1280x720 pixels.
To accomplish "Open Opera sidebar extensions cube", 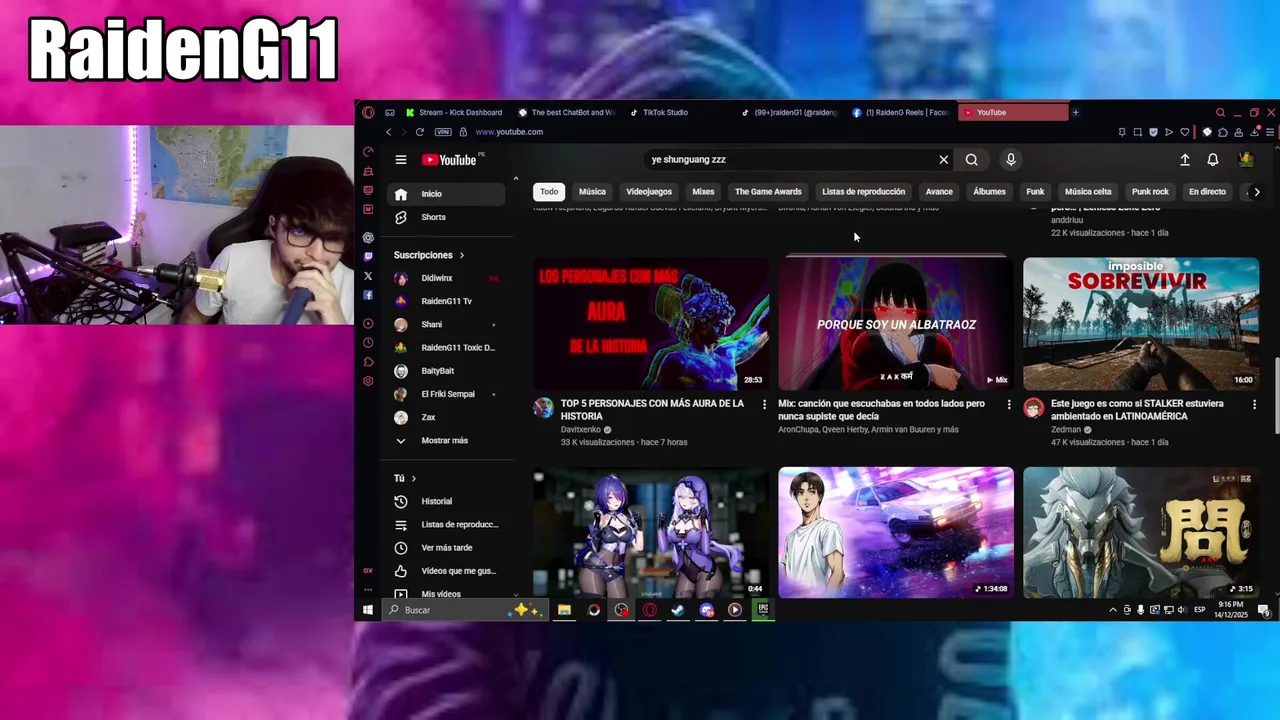I will (368, 362).
